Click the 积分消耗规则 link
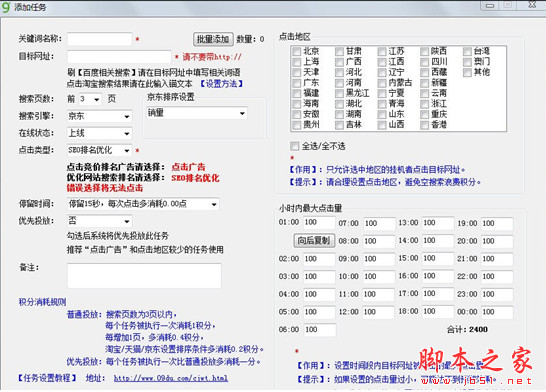The width and height of the screenshot is (546, 392). pos(42,302)
